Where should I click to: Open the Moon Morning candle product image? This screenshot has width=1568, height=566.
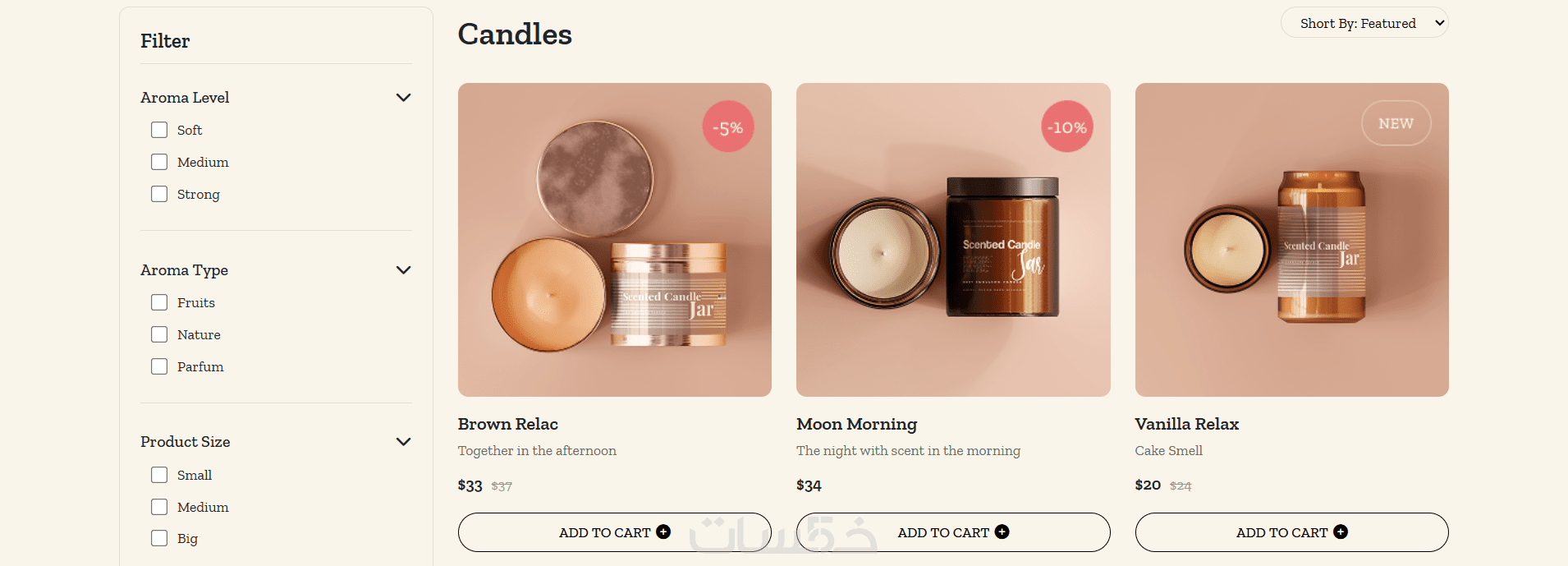(953, 240)
